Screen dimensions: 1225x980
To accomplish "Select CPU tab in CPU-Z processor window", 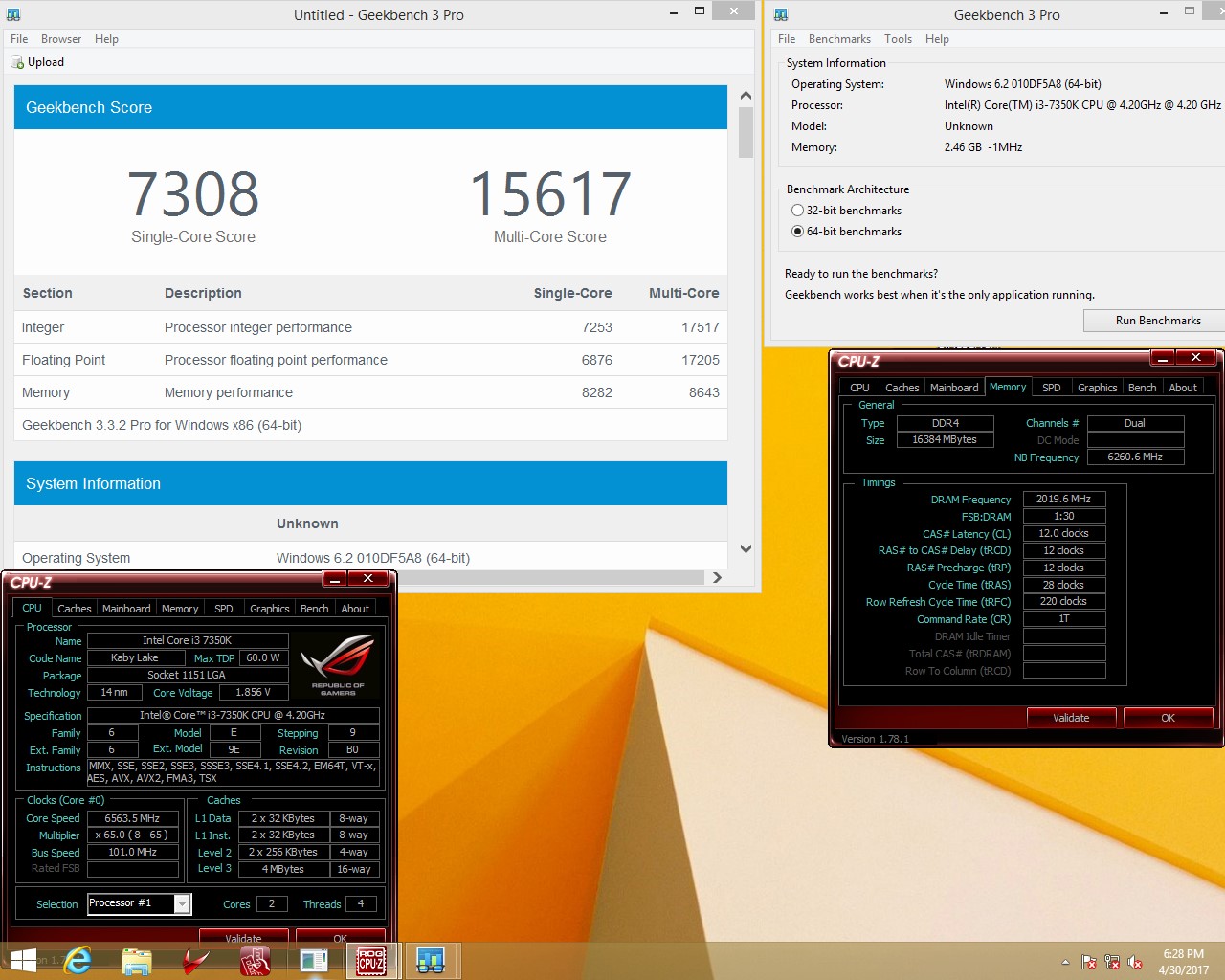I will tap(32, 608).
